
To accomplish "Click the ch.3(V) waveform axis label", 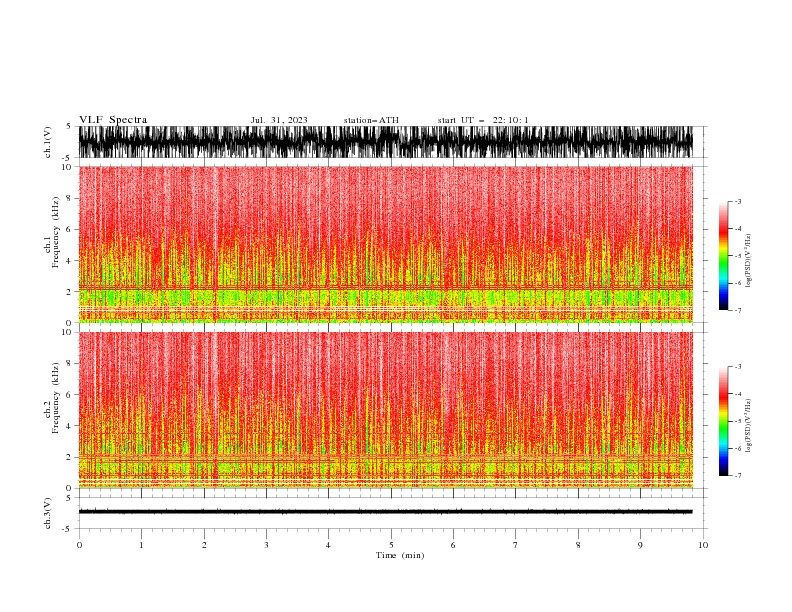I will tap(48, 513).
